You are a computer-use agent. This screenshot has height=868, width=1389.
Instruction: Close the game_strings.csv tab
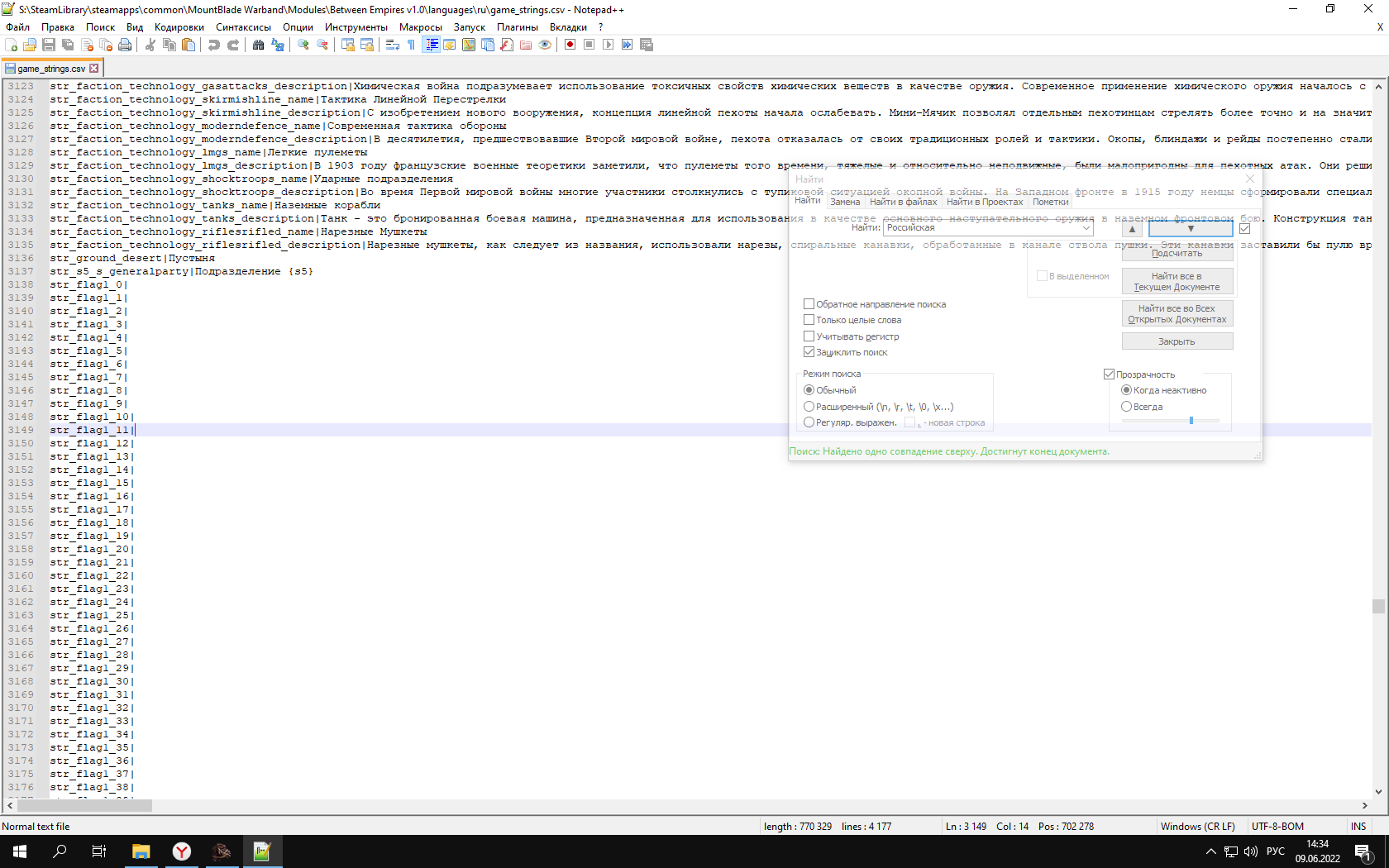(93, 69)
